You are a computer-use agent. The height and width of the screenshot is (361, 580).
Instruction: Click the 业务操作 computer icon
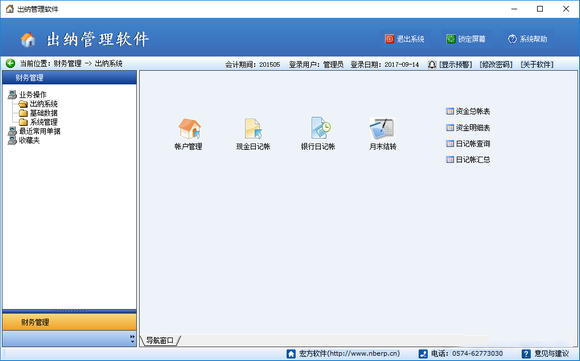pyautogui.click(x=12, y=94)
